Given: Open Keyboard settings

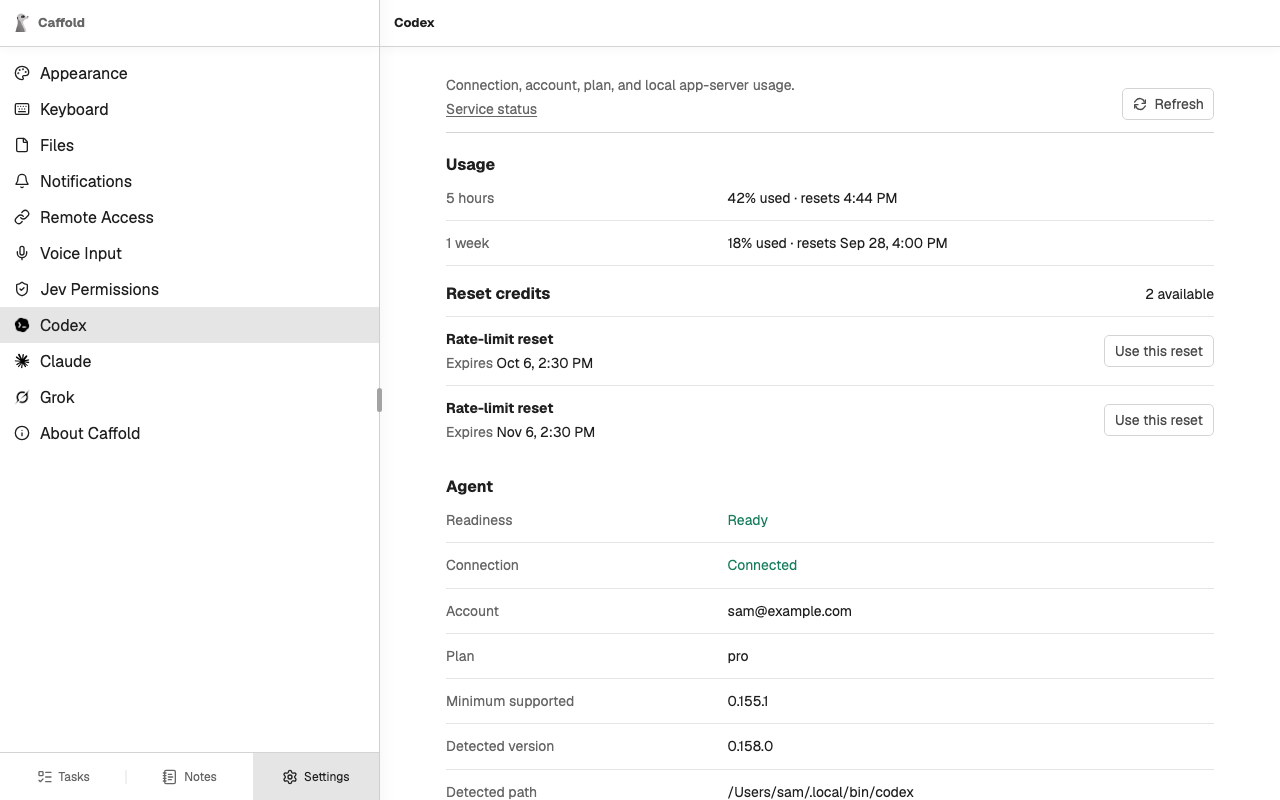Looking at the screenshot, I should [x=189, y=109].
